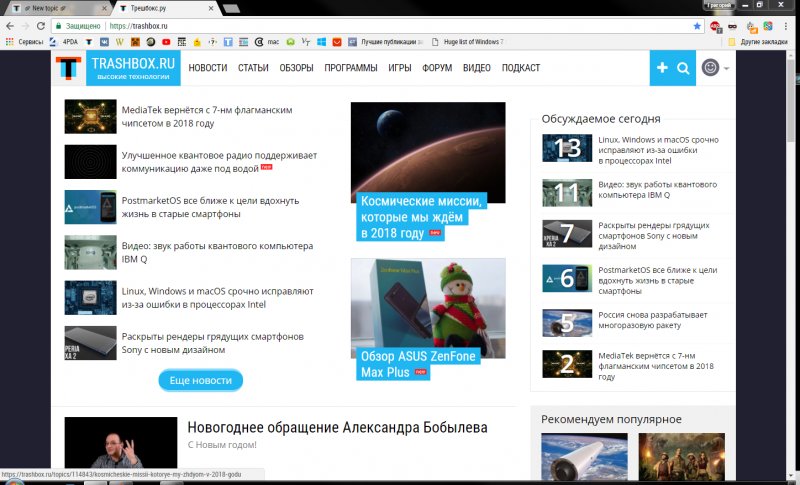
Task: Open sidebar Sony renders discussion with 7
Action: (x=654, y=236)
